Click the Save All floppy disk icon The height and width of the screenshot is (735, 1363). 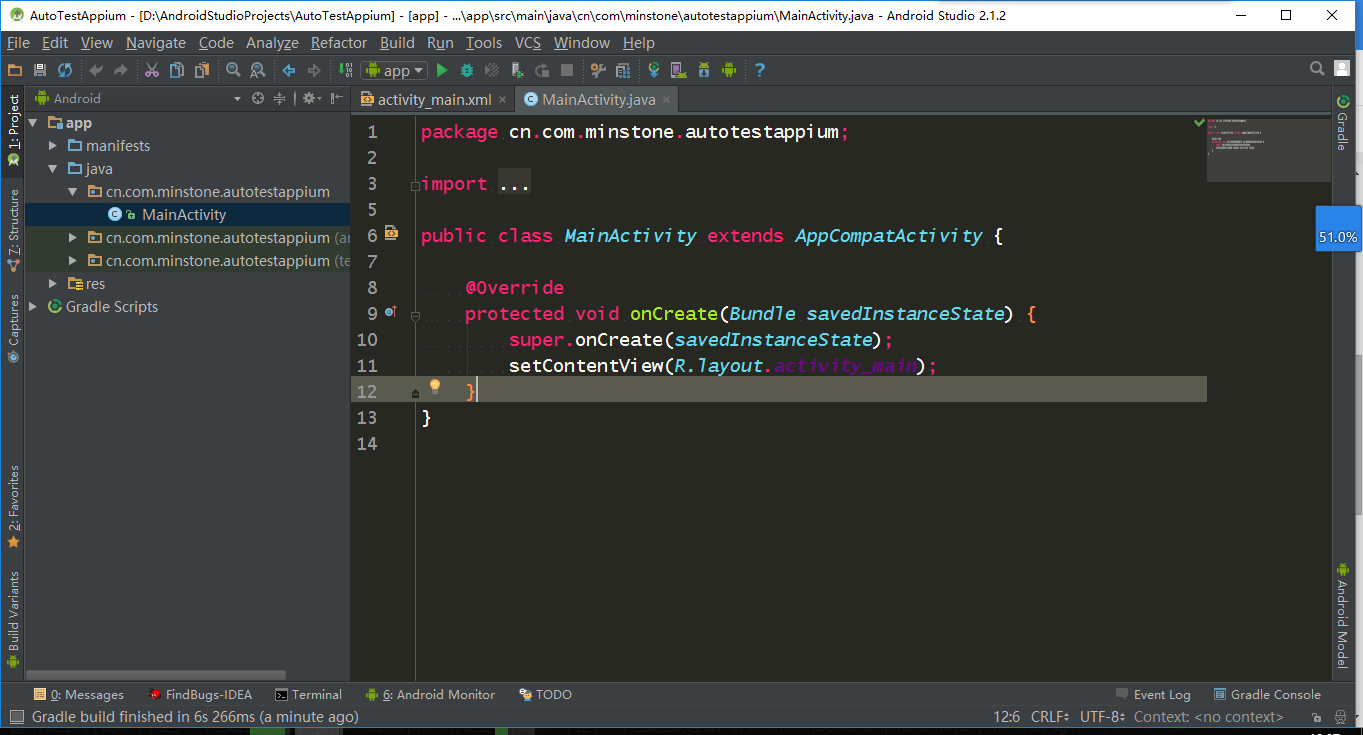(x=40, y=70)
